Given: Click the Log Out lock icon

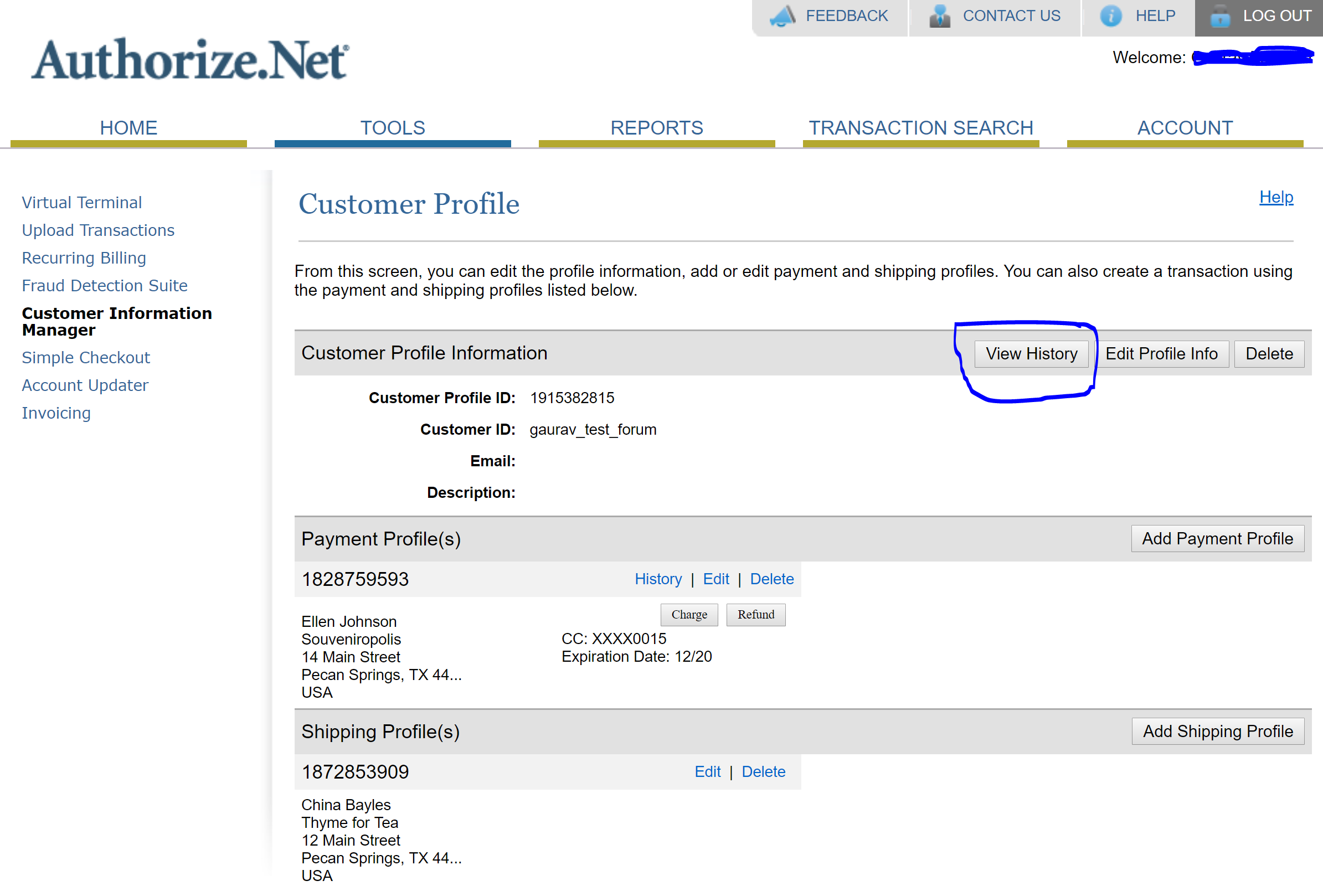Looking at the screenshot, I should coord(1219,16).
